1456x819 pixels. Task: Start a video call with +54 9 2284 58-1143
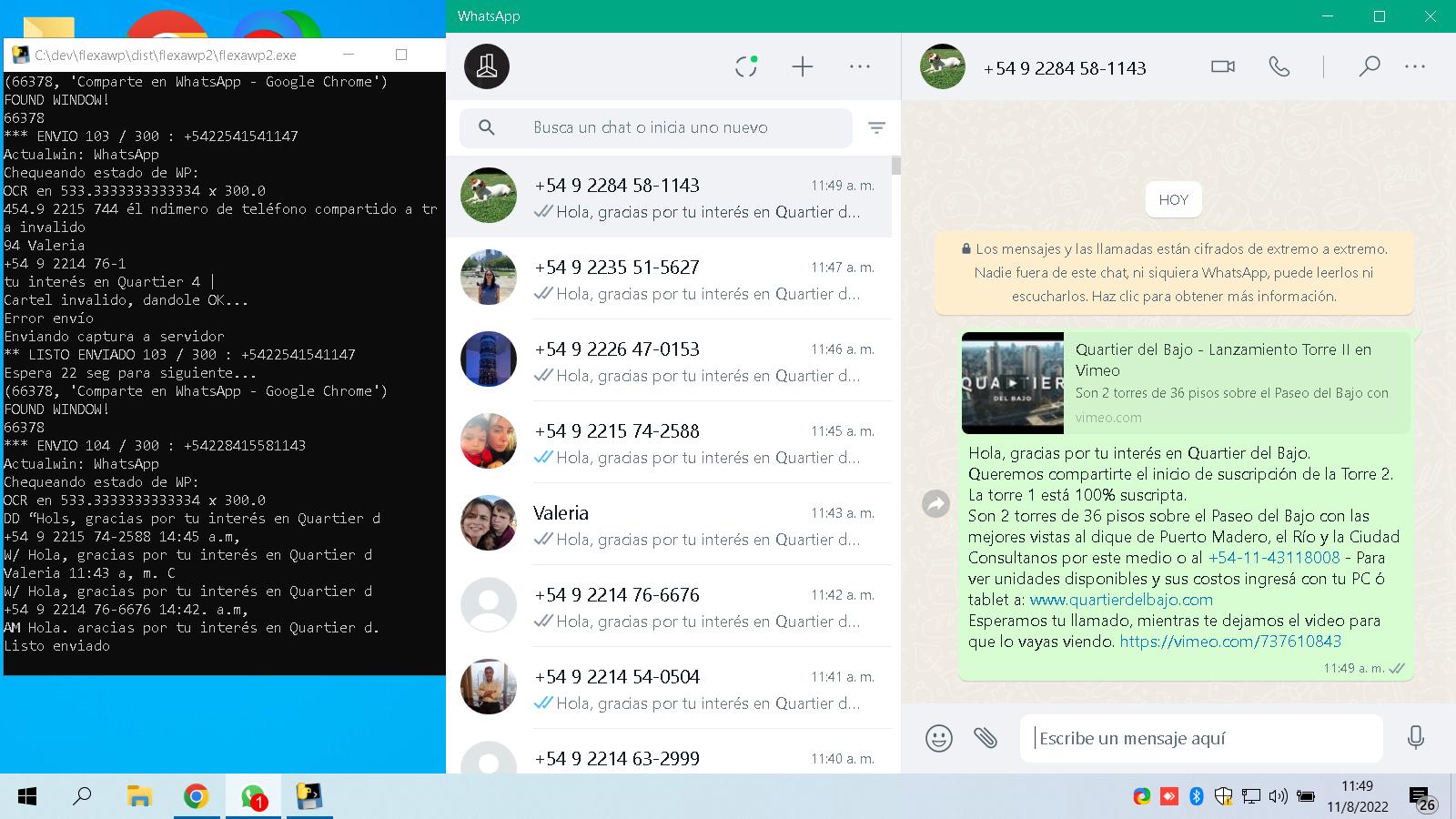[1223, 66]
